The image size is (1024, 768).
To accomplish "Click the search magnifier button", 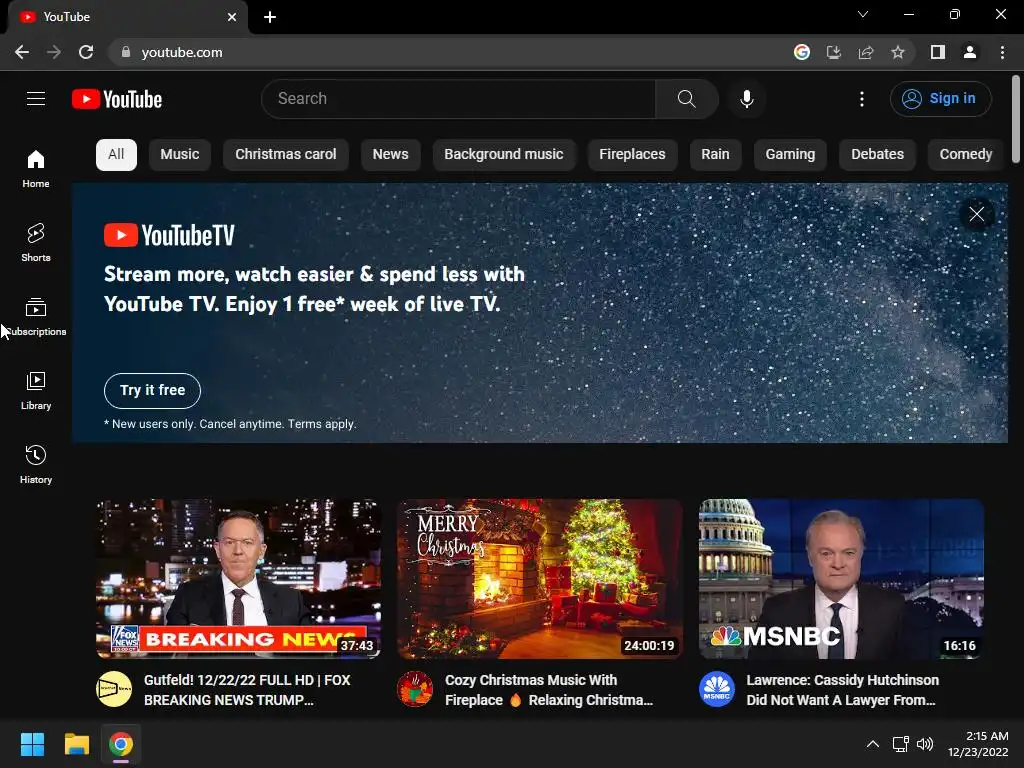I will (x=686, y=99).
